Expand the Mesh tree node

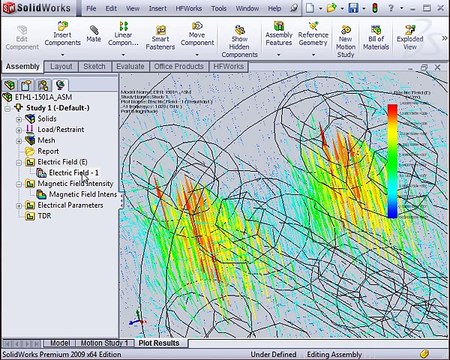[x=19, y=141]
